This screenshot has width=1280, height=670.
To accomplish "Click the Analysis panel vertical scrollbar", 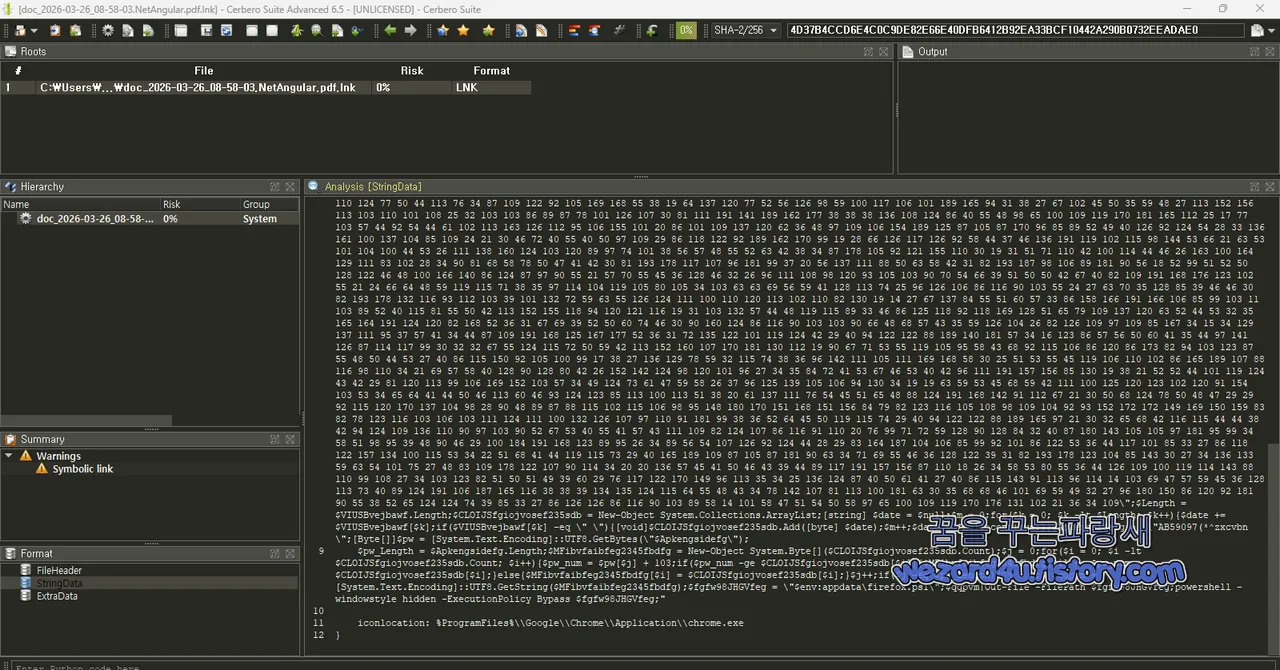I will 1272,550.
